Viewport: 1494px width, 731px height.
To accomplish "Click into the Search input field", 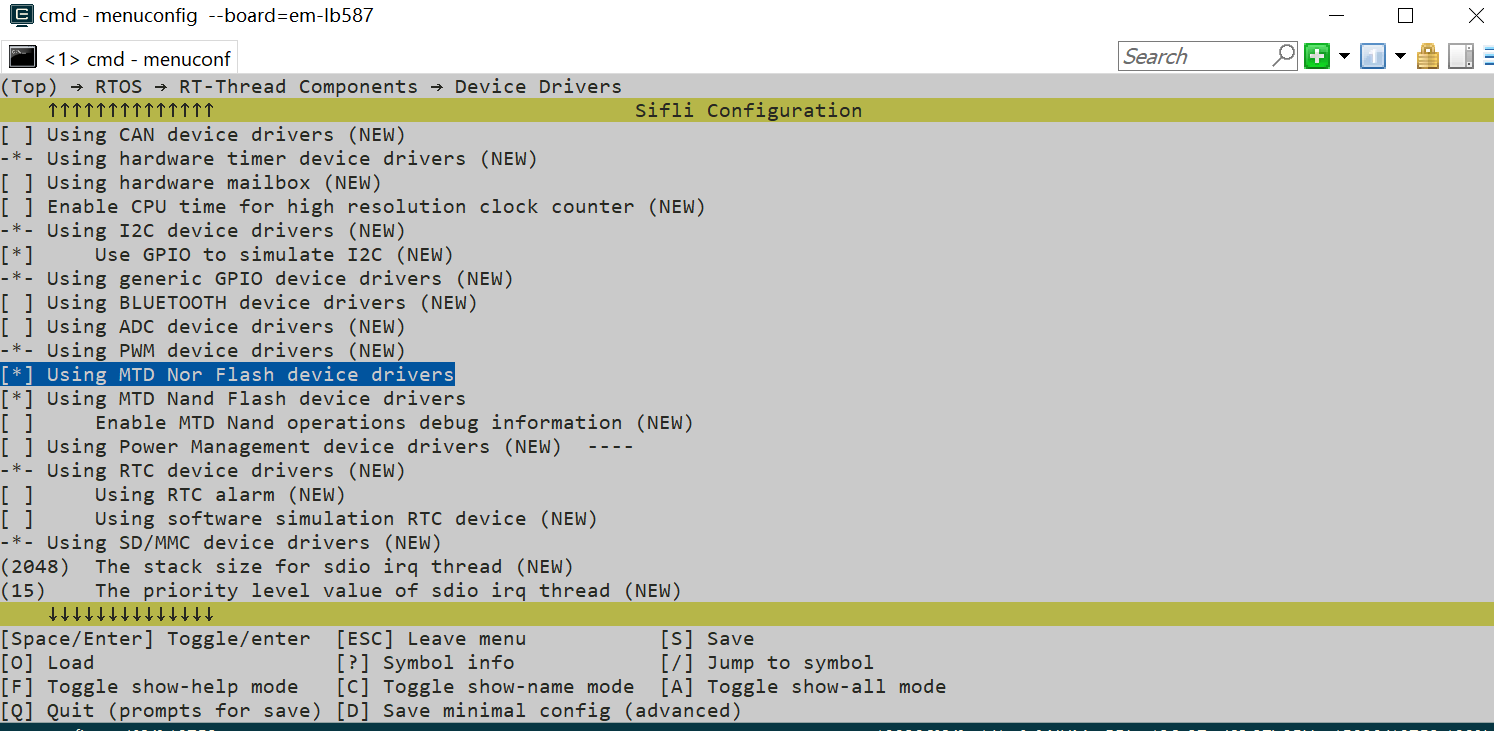I will pos(1195,56).
